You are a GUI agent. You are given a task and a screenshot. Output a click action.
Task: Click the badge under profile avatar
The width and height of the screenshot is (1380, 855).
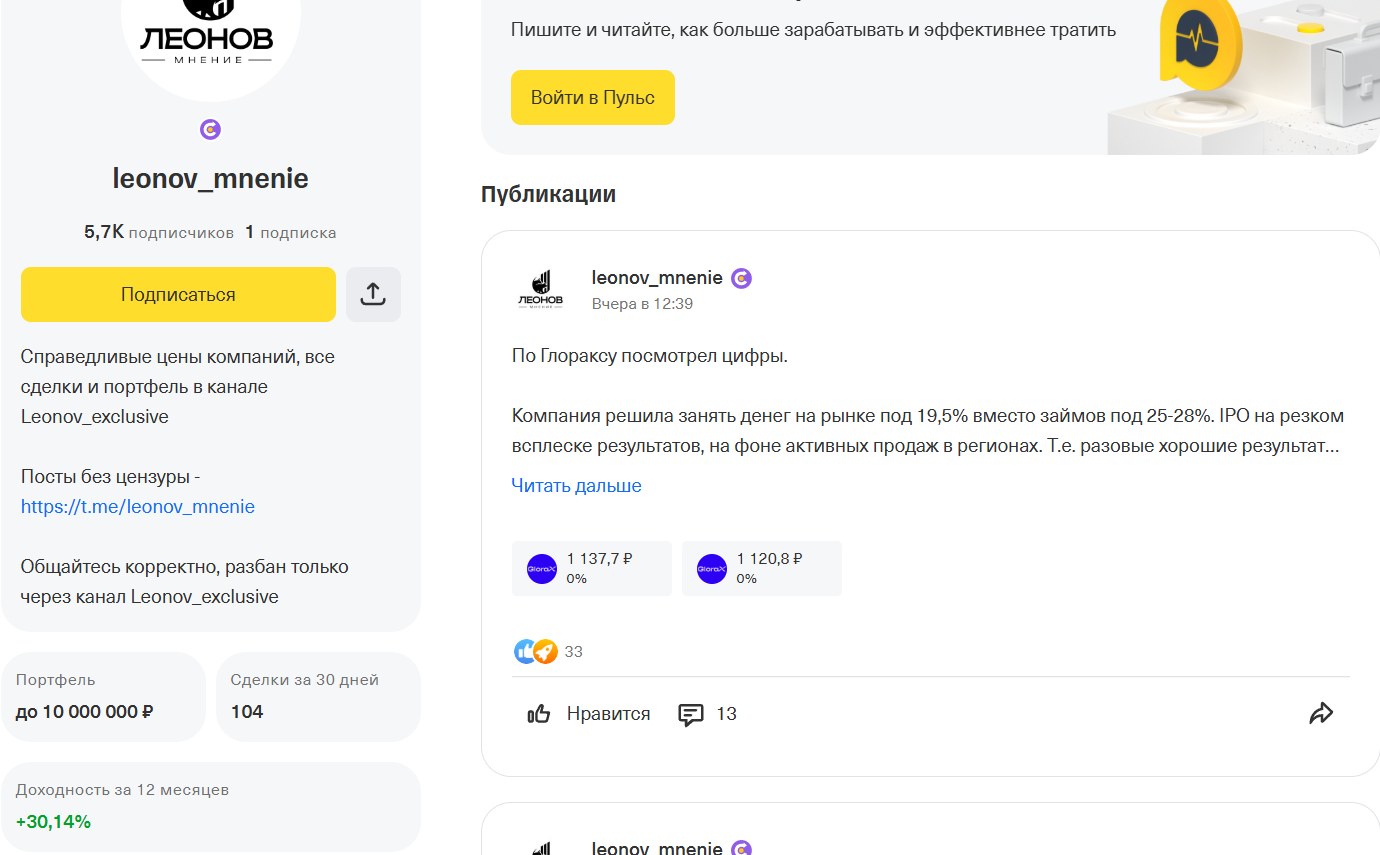(x=210, y=129)
